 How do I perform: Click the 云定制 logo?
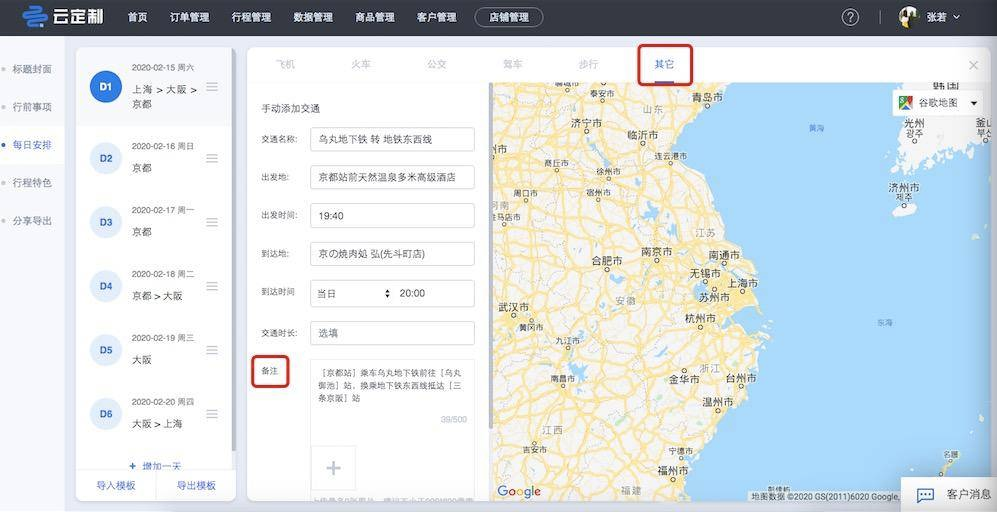pos(62,17)
